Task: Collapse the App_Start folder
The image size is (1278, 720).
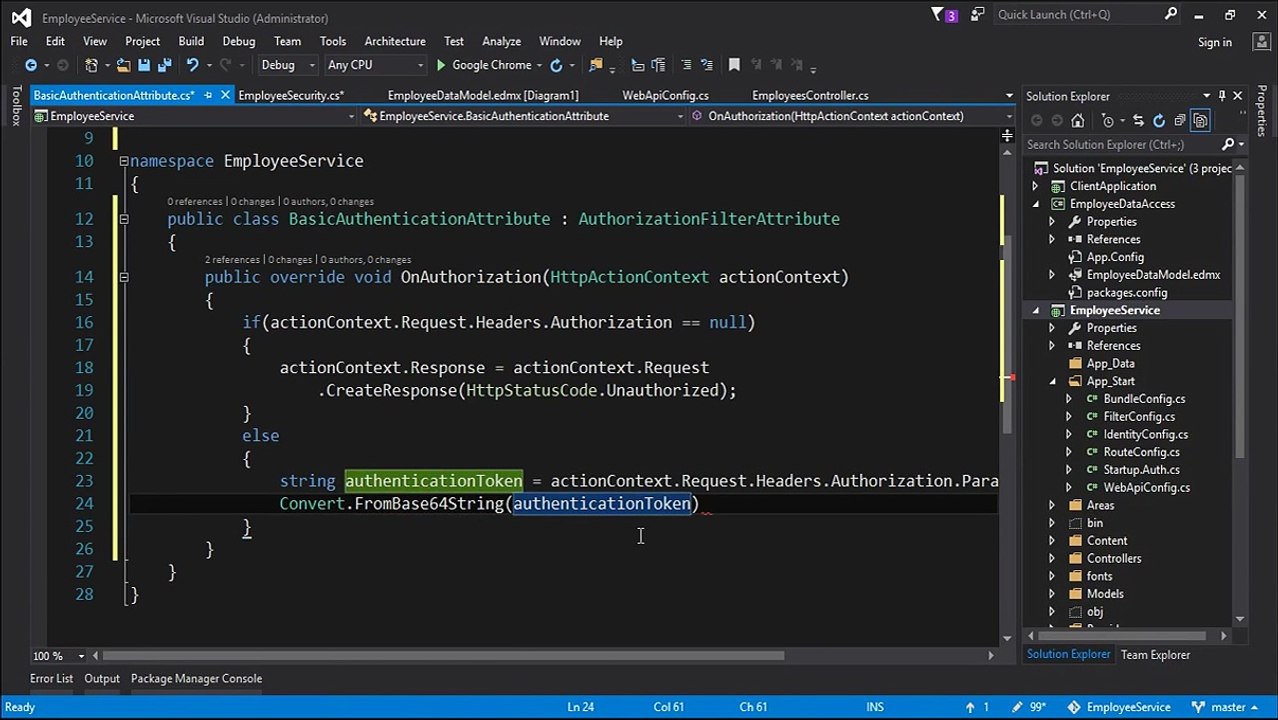Action: point(1052,381)
